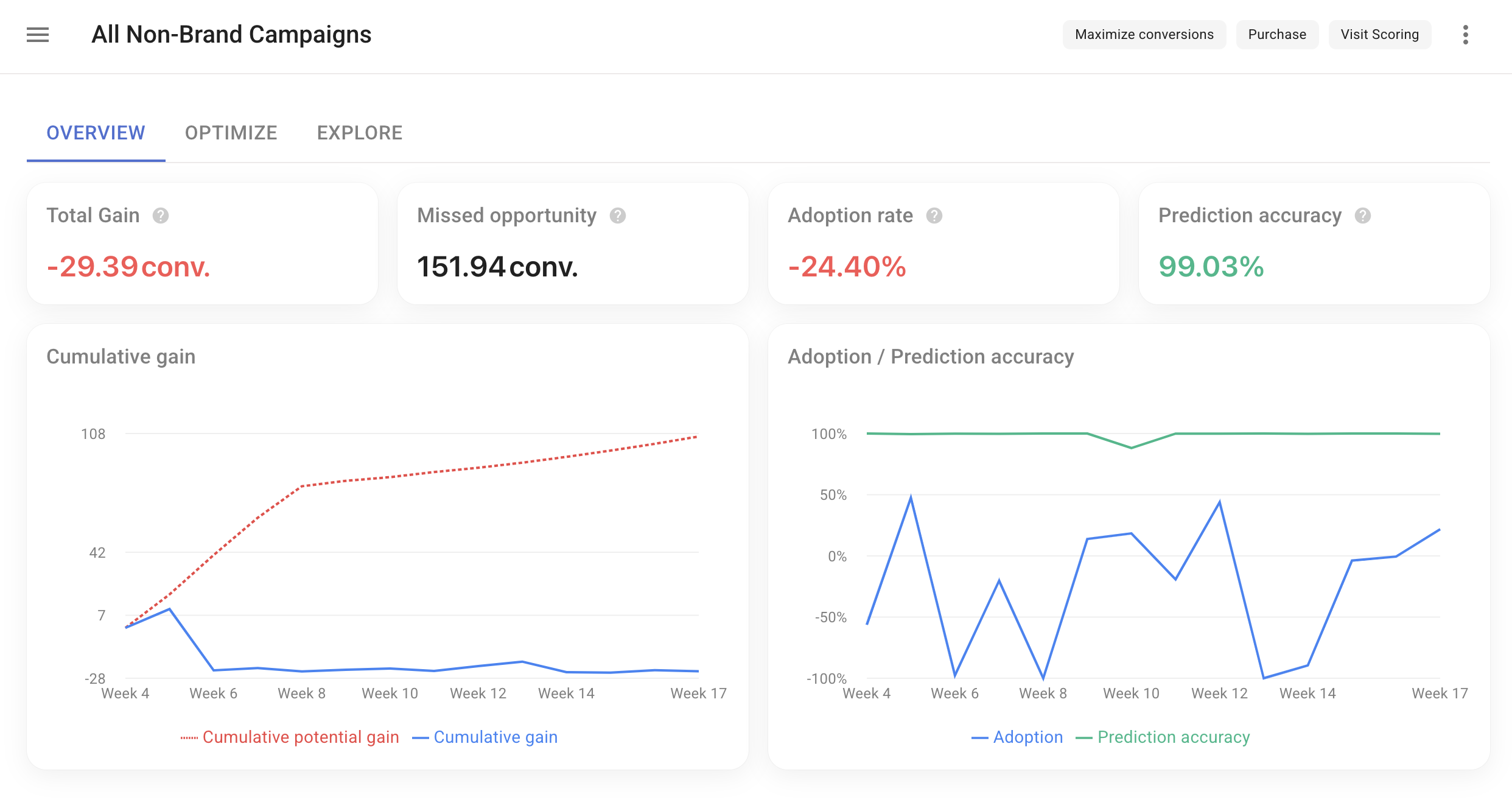Click the Prediction accuracy help icon

click(x=1363, y=215)
